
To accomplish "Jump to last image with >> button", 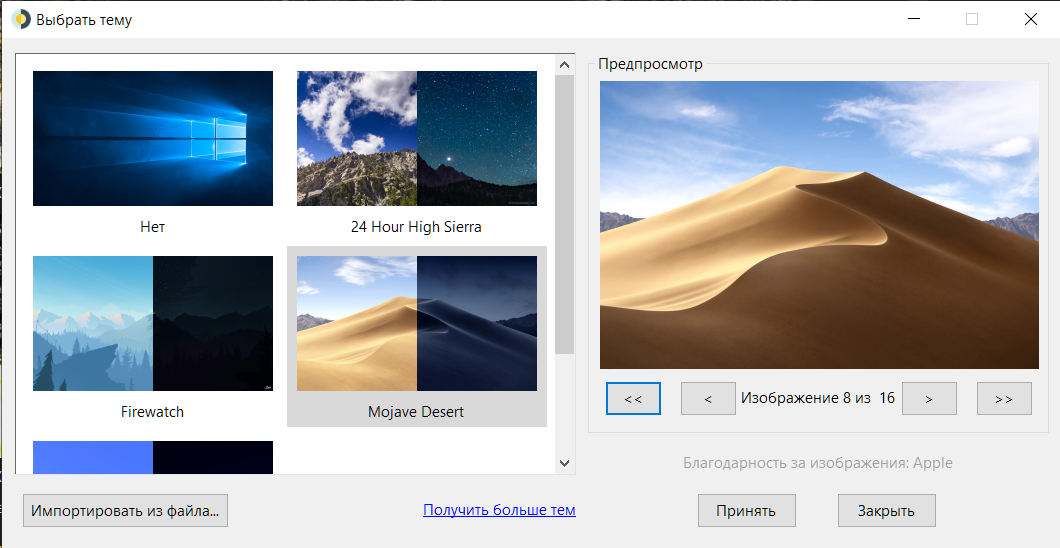I will (x=1004, y=398).
